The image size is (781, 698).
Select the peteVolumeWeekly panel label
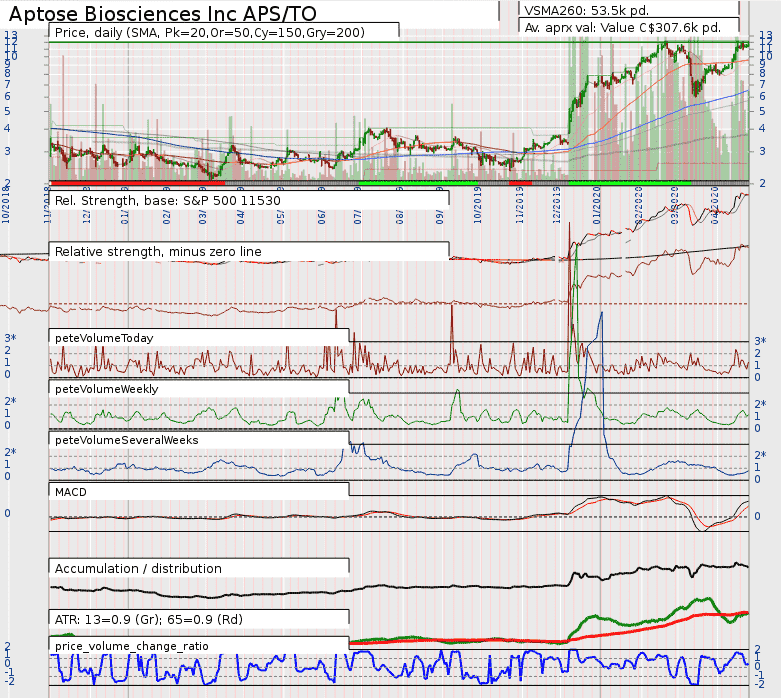click(x=107, y=389)
